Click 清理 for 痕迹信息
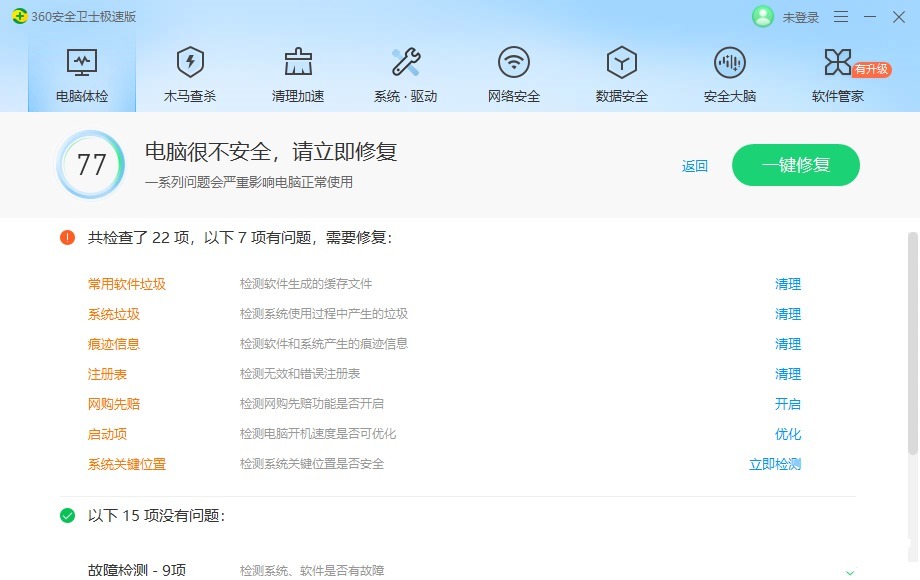The width and height of the screenshot is (920, 580). point(788,344)
